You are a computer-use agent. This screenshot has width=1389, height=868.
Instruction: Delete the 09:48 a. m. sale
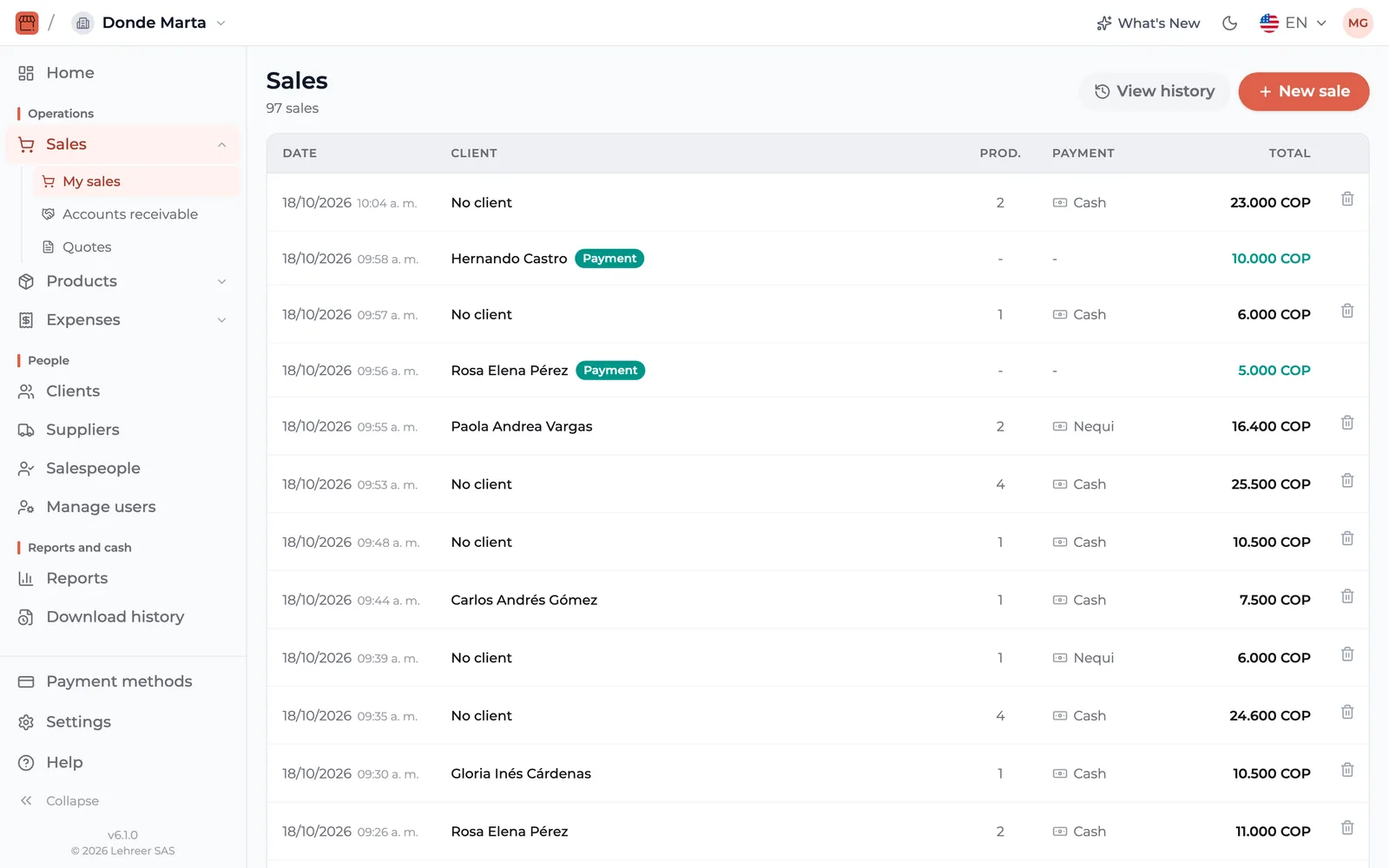[x=1347, y=538]
